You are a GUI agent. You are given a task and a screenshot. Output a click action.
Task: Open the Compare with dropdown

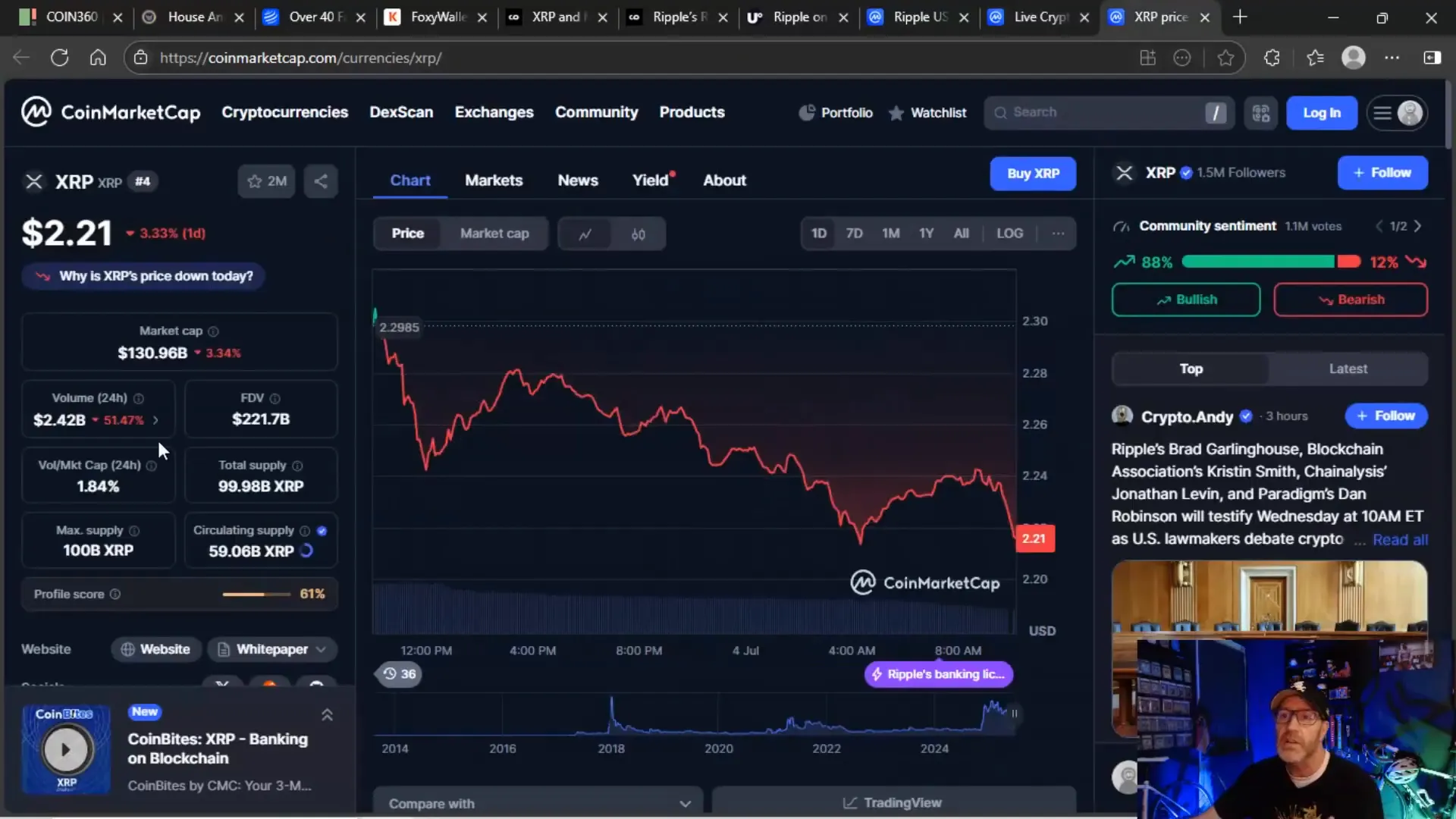tap(538, 803)
